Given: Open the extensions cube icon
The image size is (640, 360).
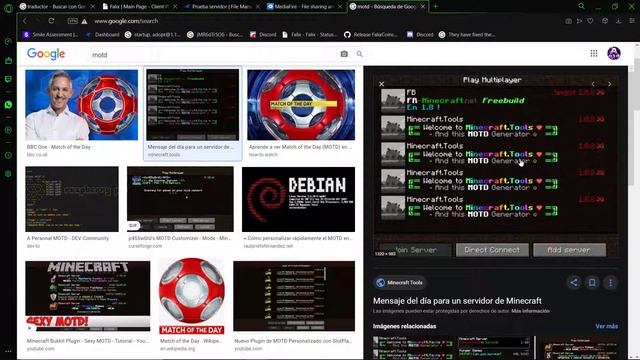Looking at the screenshot, I should 605,21.
